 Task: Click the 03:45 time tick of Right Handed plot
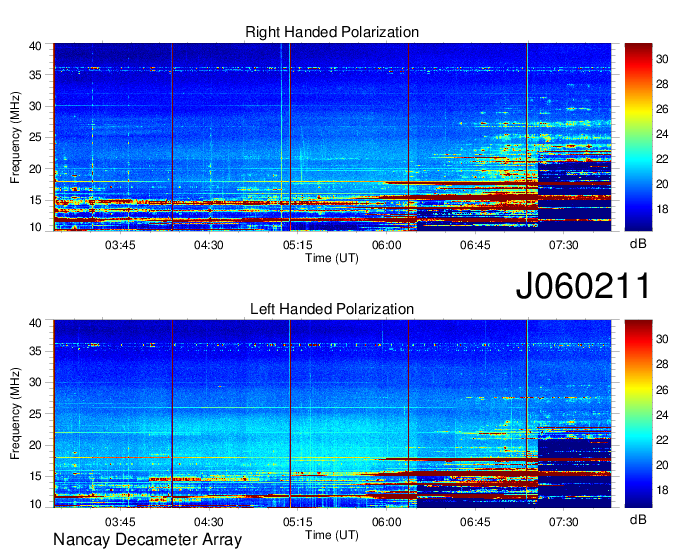point(120,245)
